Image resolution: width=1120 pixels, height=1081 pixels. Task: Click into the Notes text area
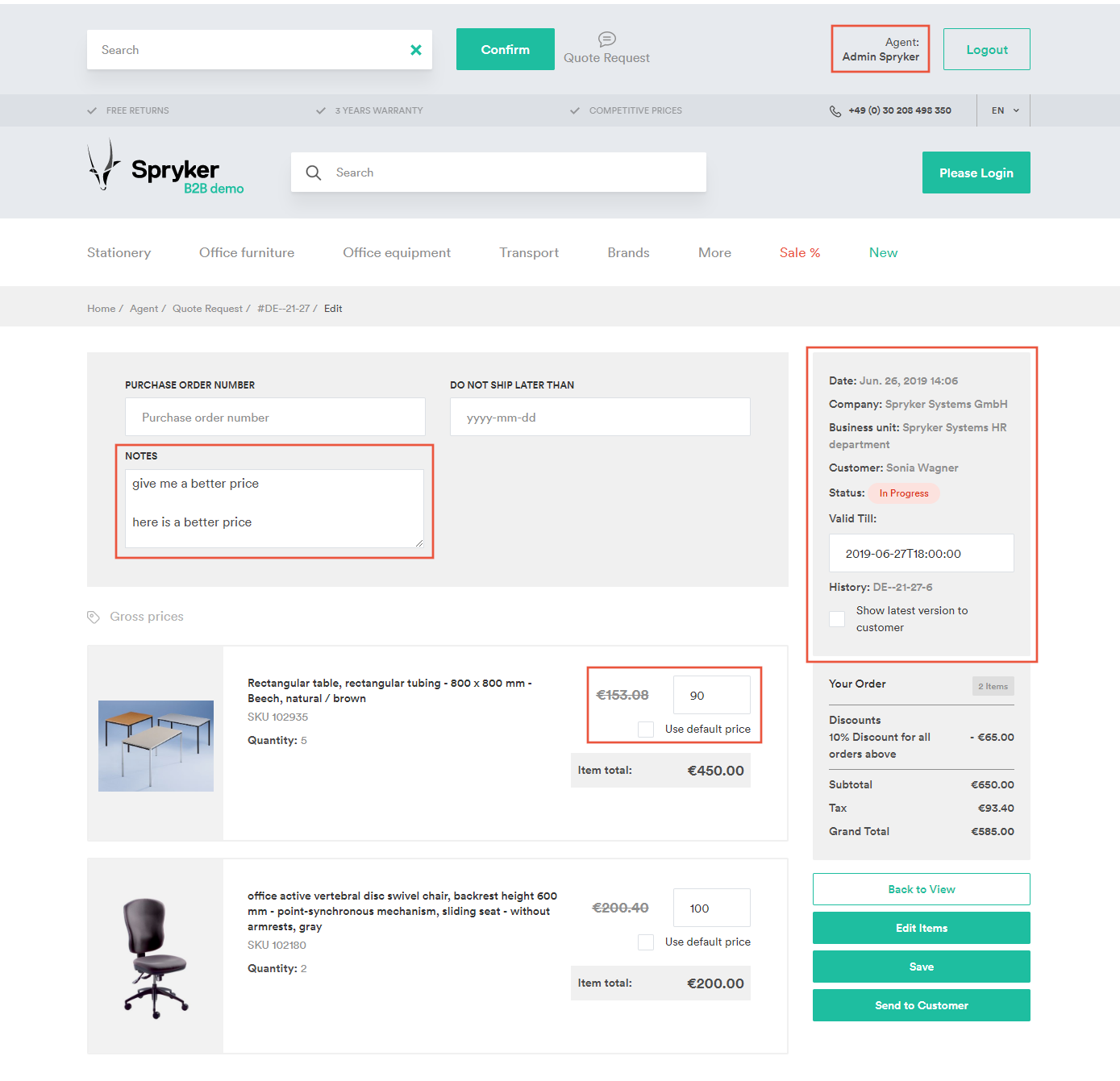pos(274,509)
